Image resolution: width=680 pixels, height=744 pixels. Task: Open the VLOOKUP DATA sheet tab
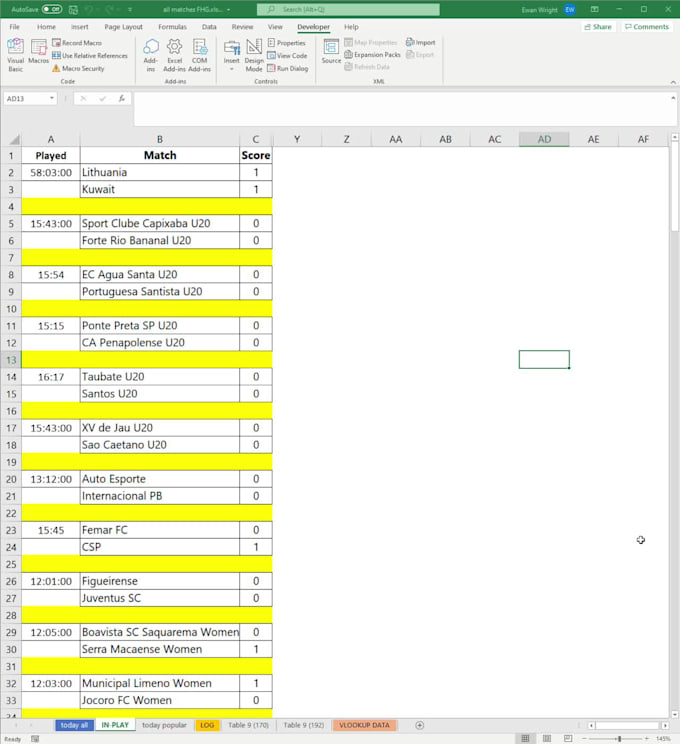[364, 725]
